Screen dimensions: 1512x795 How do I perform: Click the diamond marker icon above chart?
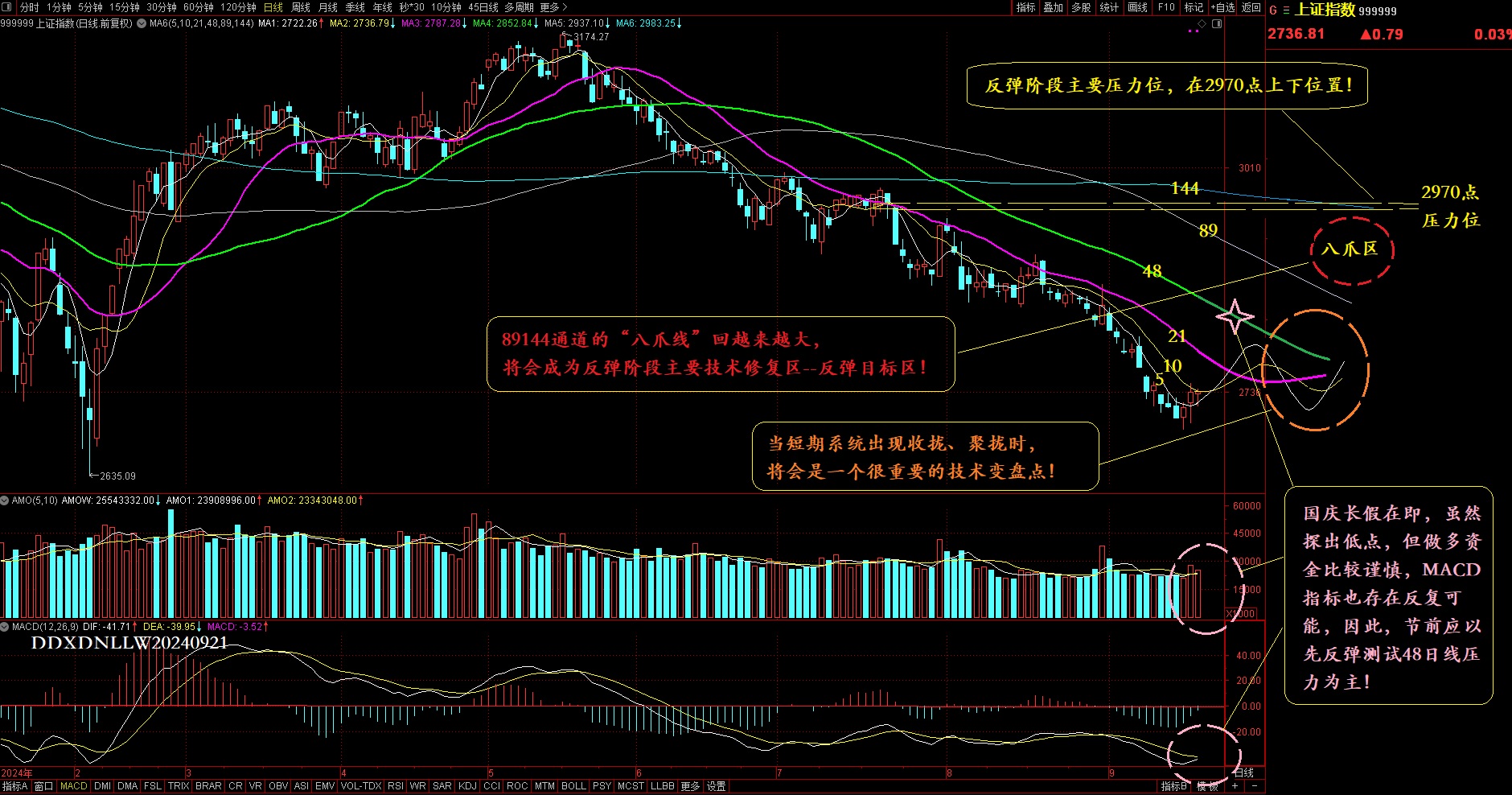1202,23
